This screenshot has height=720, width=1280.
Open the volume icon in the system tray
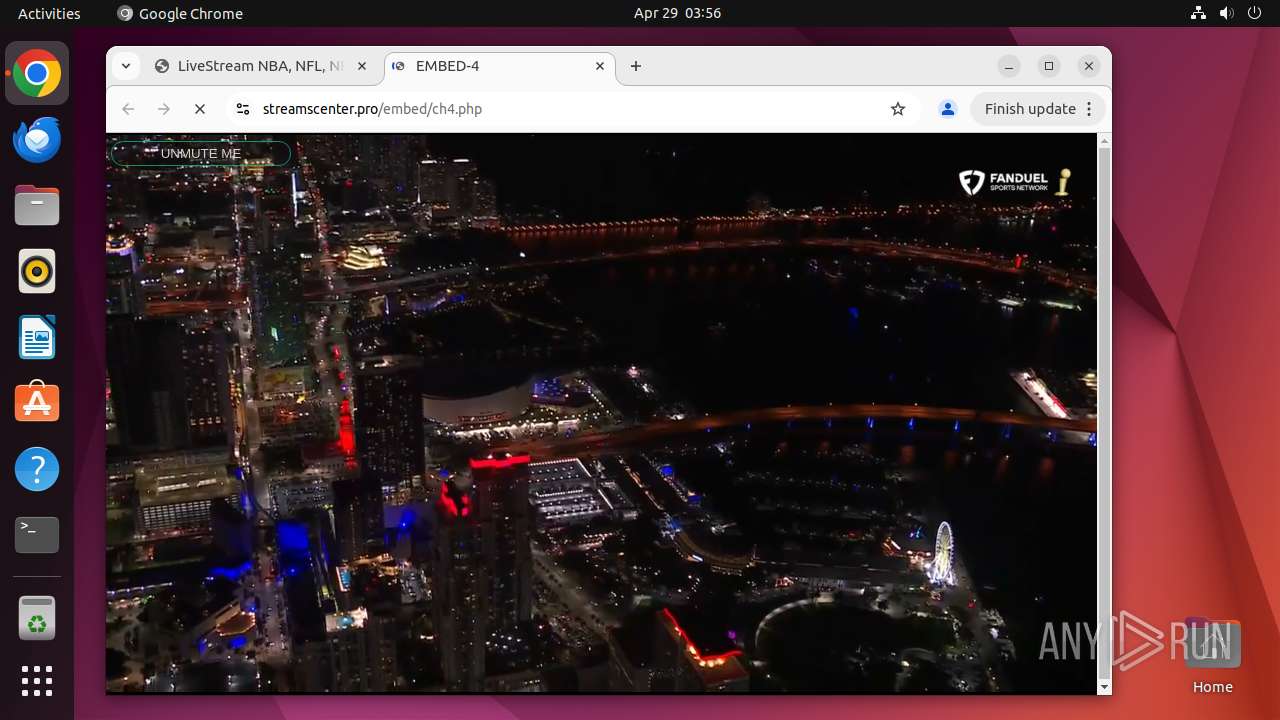click(x=1227, y=13)
